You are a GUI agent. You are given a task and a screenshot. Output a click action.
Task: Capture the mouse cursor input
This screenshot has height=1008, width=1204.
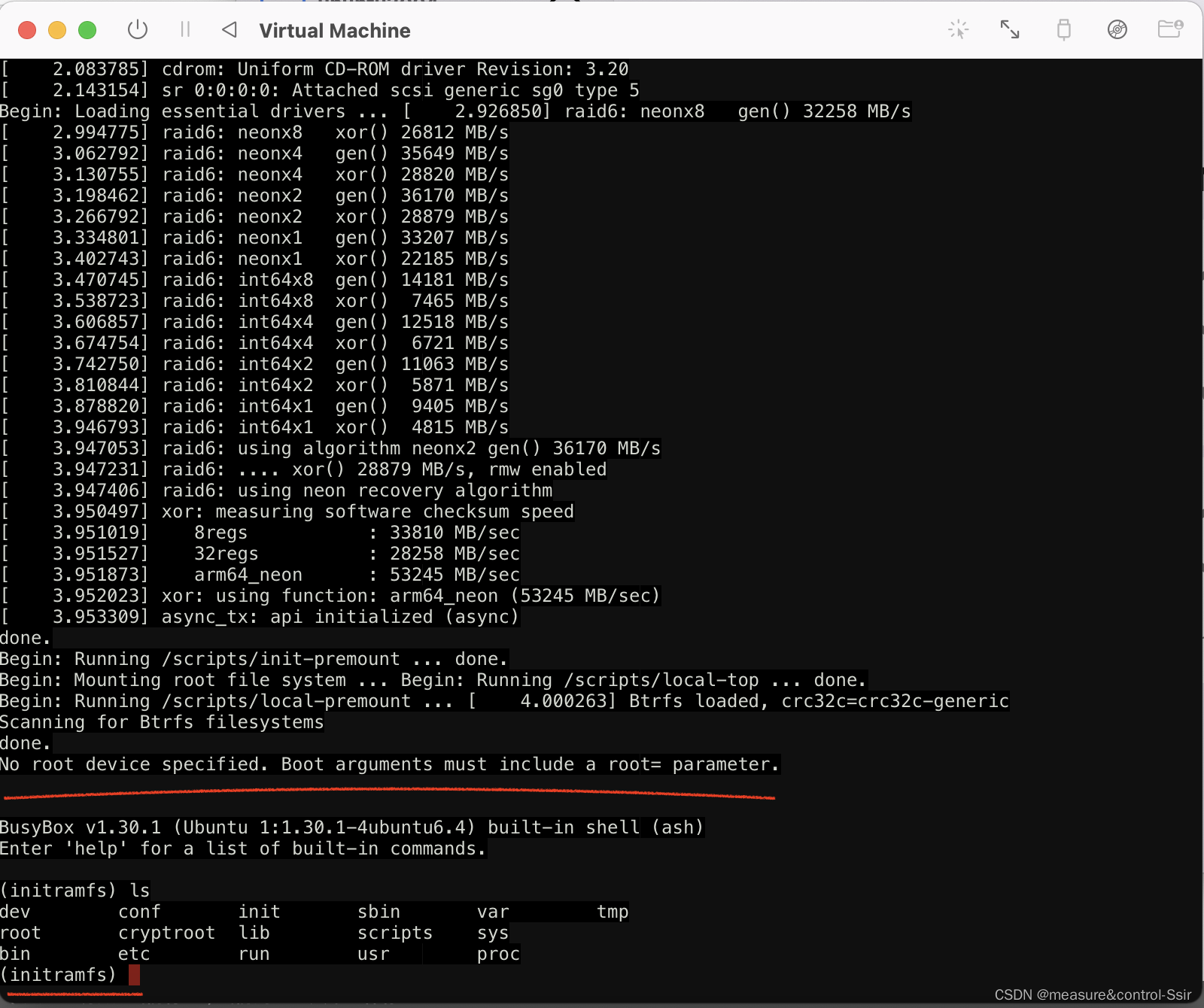pos(959,29)
